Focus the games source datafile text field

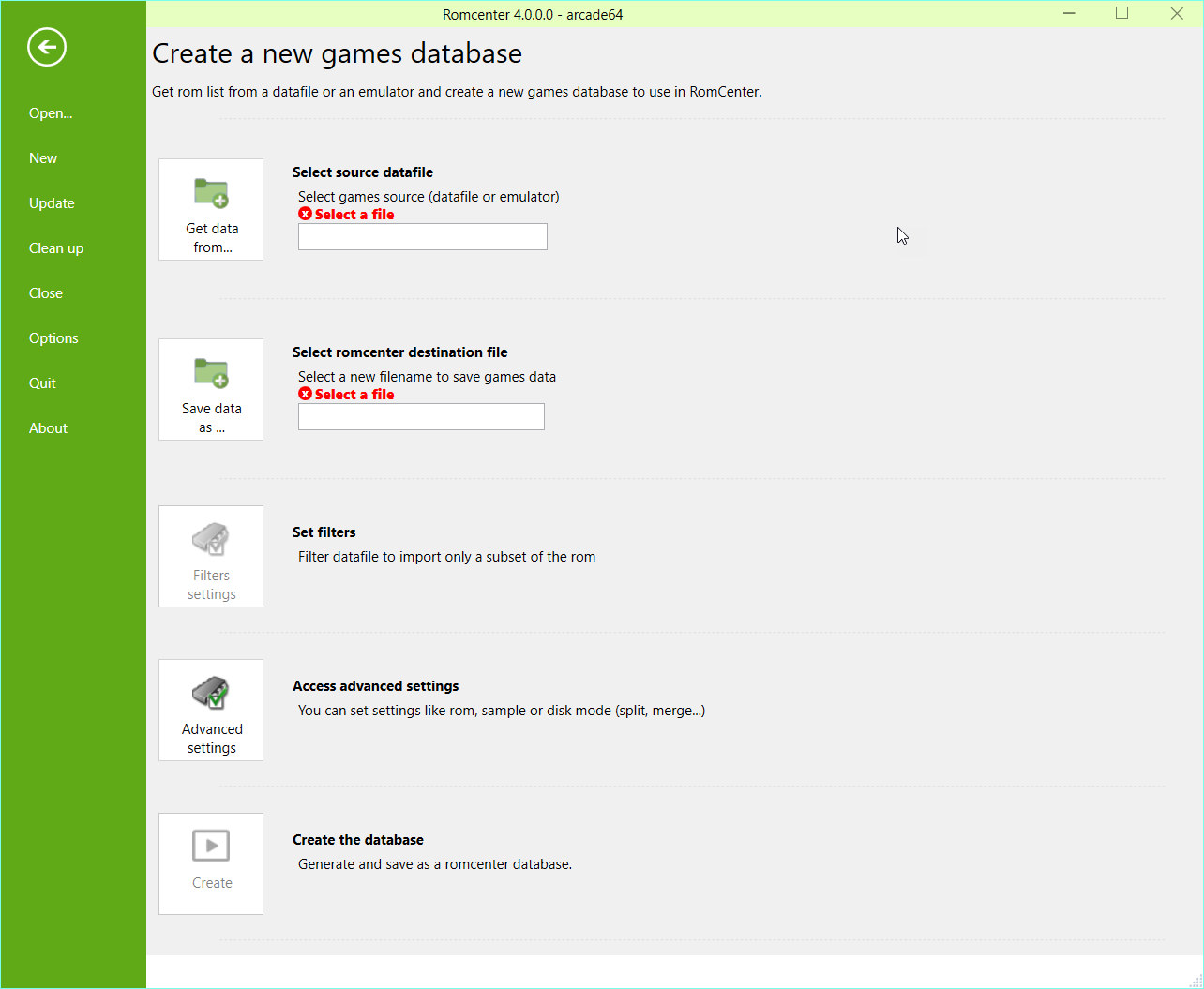coord(422,237)
